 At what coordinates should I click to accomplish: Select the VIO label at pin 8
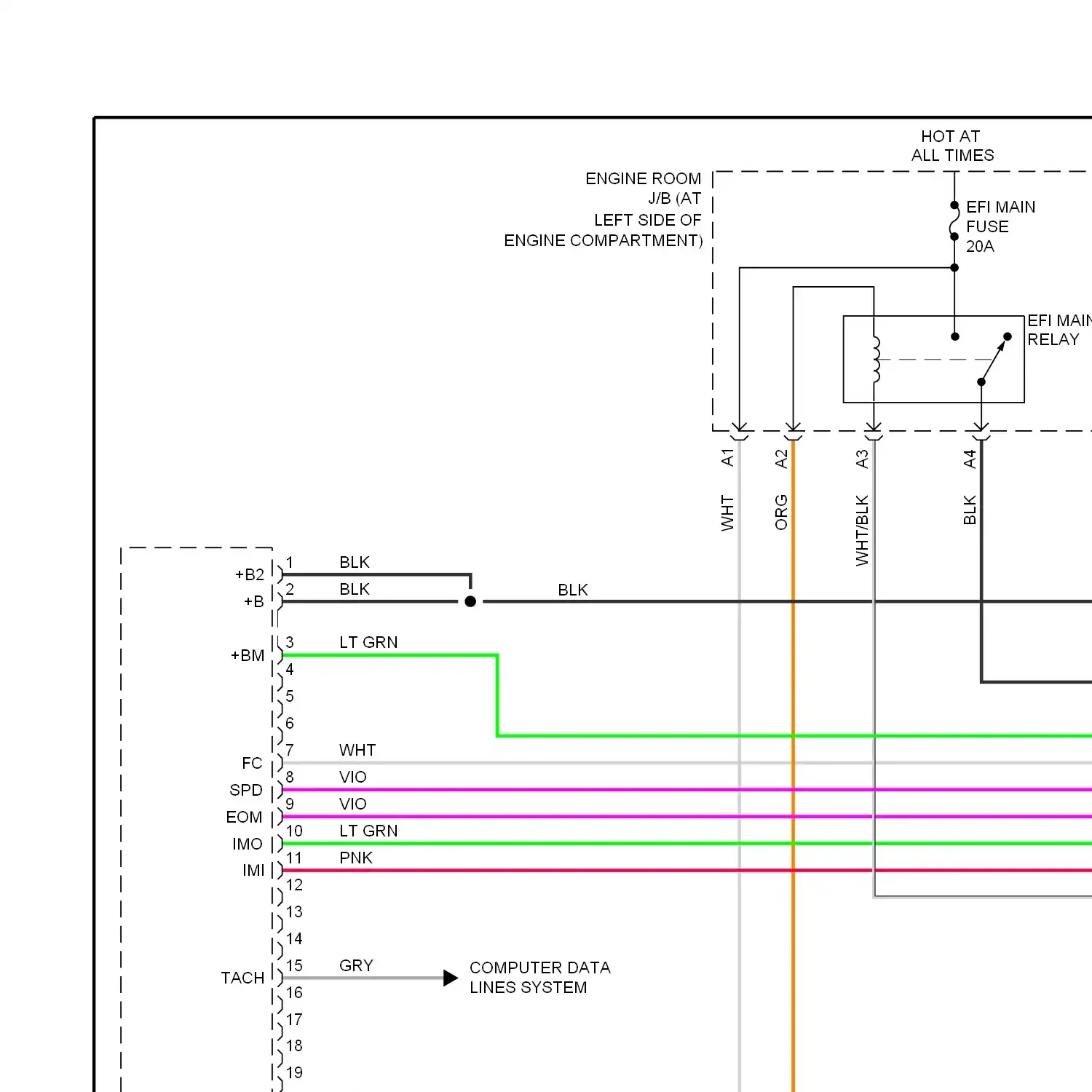coord(353,777)
